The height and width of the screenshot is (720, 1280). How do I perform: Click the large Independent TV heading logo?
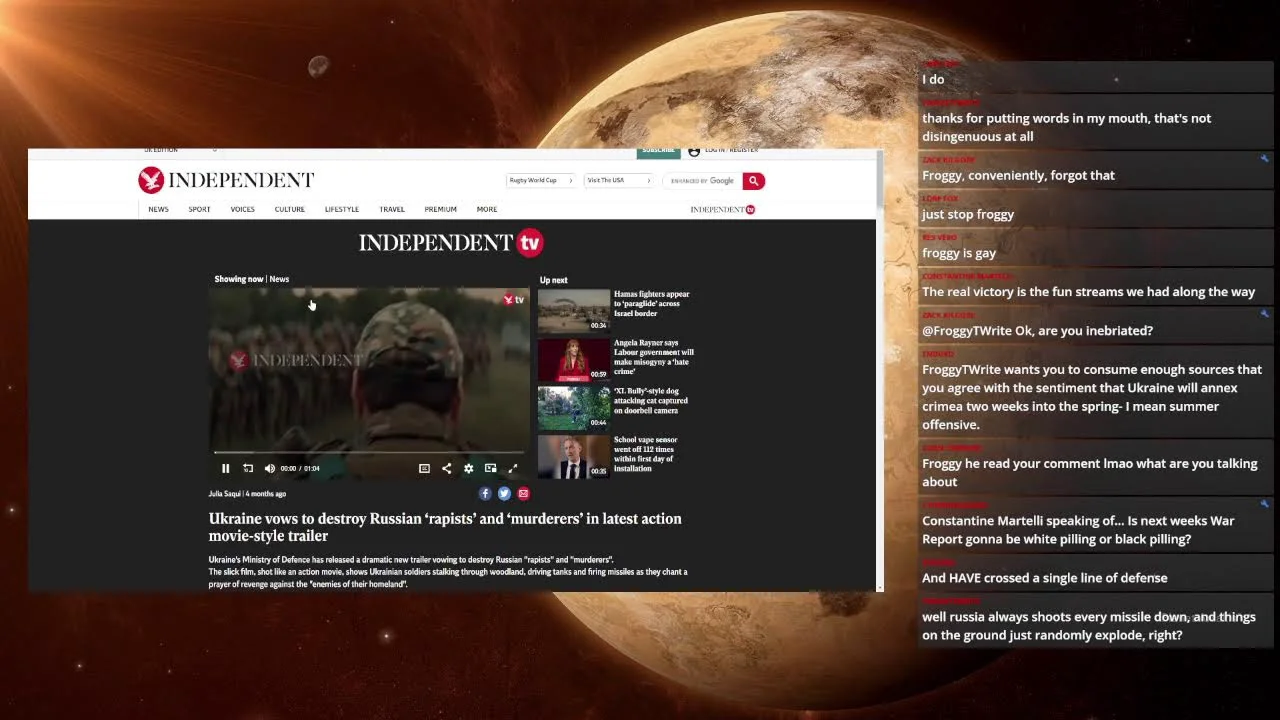pos(451,242)
